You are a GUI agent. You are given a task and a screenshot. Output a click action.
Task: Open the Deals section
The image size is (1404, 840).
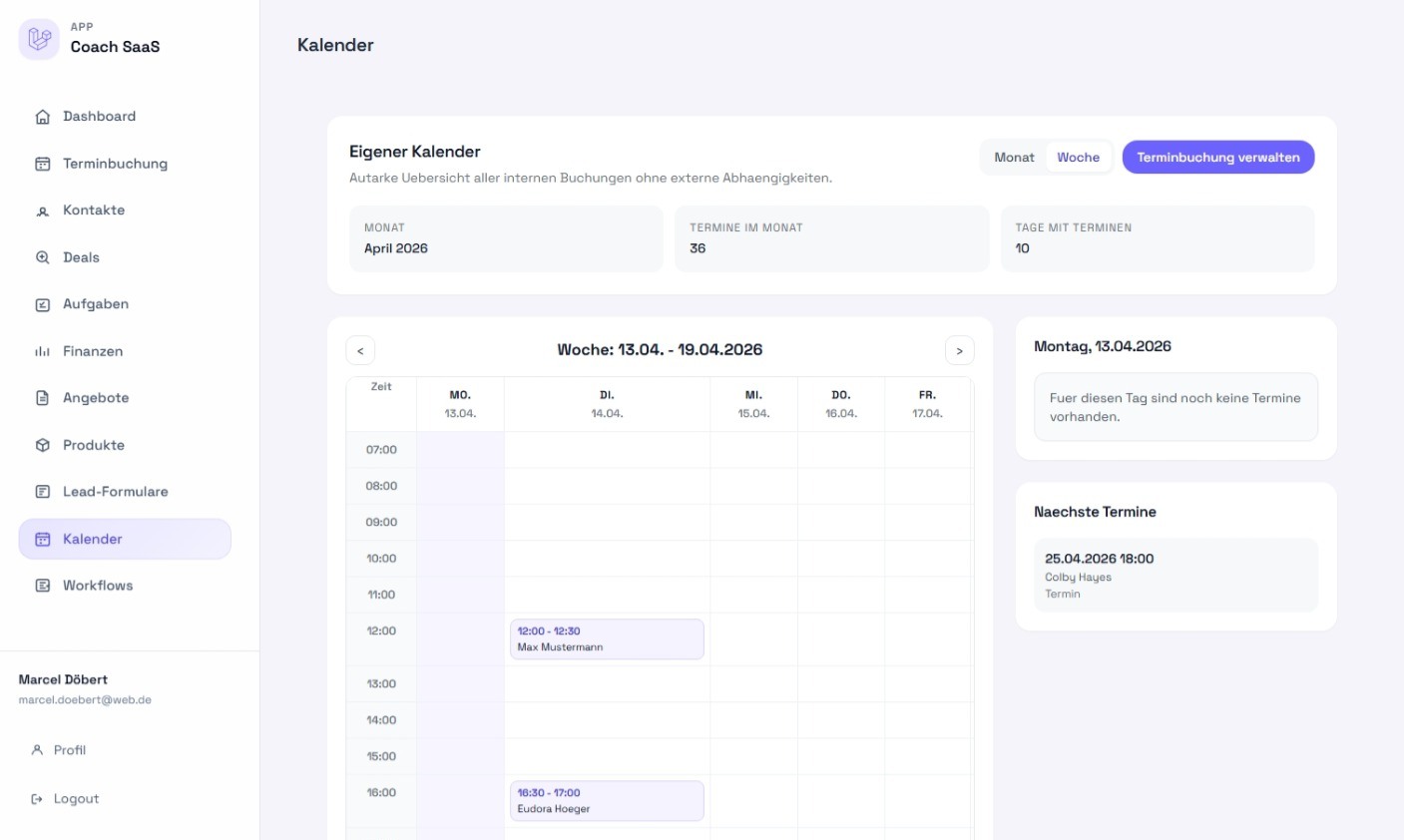coord(125,257)
